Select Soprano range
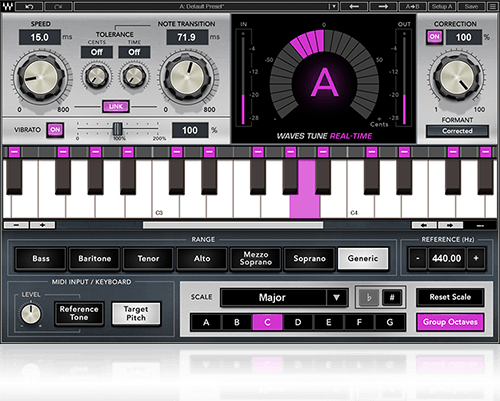The height and width of the screenshot is (401, 500). (x=310, y=258)
